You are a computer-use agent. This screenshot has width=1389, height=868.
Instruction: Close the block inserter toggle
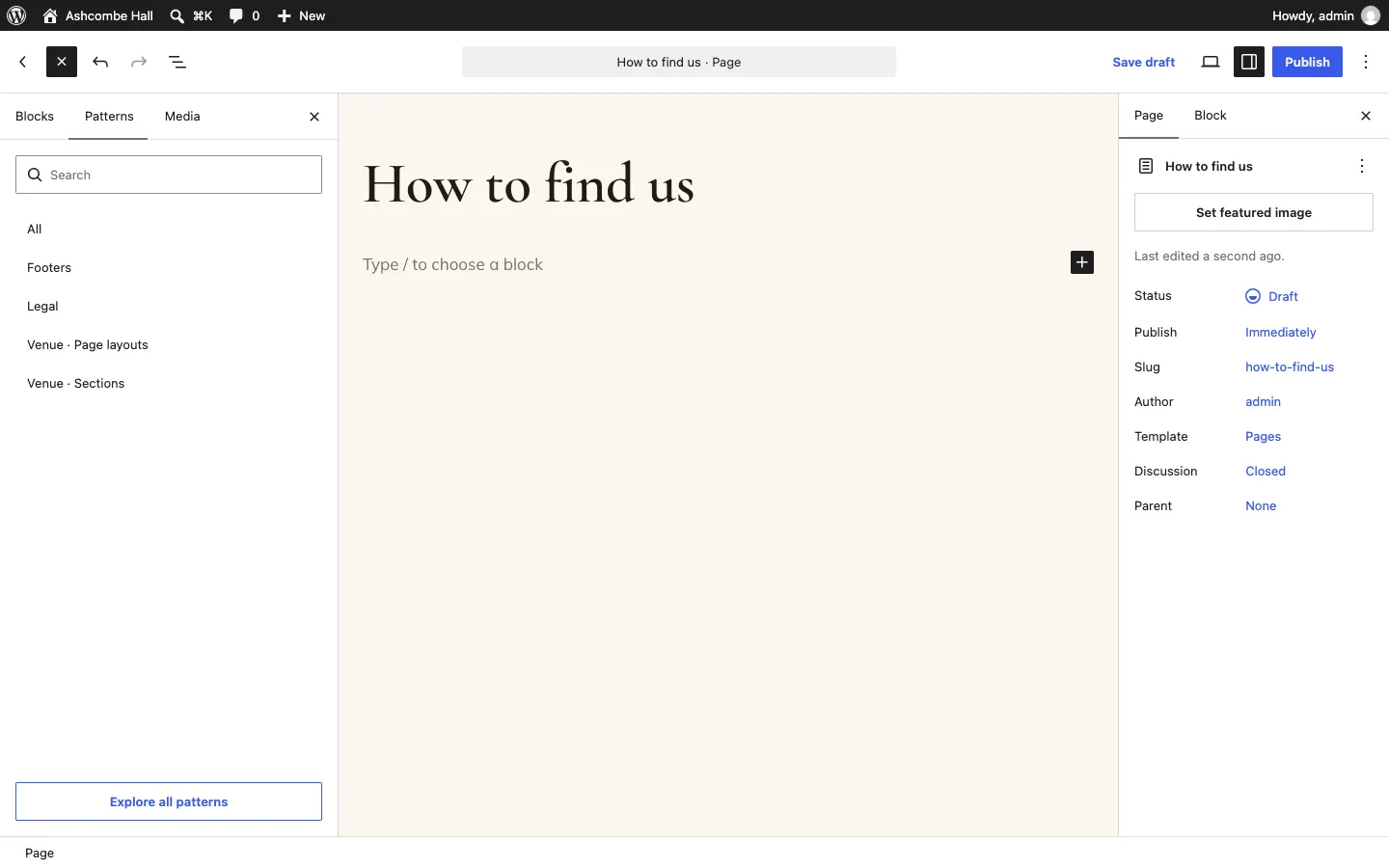point(62,62)
